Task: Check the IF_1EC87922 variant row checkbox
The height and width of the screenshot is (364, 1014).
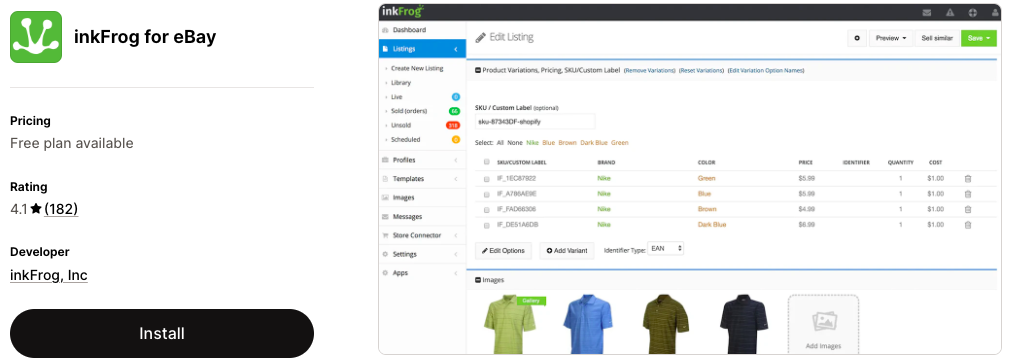Action: tap(487, 178)
